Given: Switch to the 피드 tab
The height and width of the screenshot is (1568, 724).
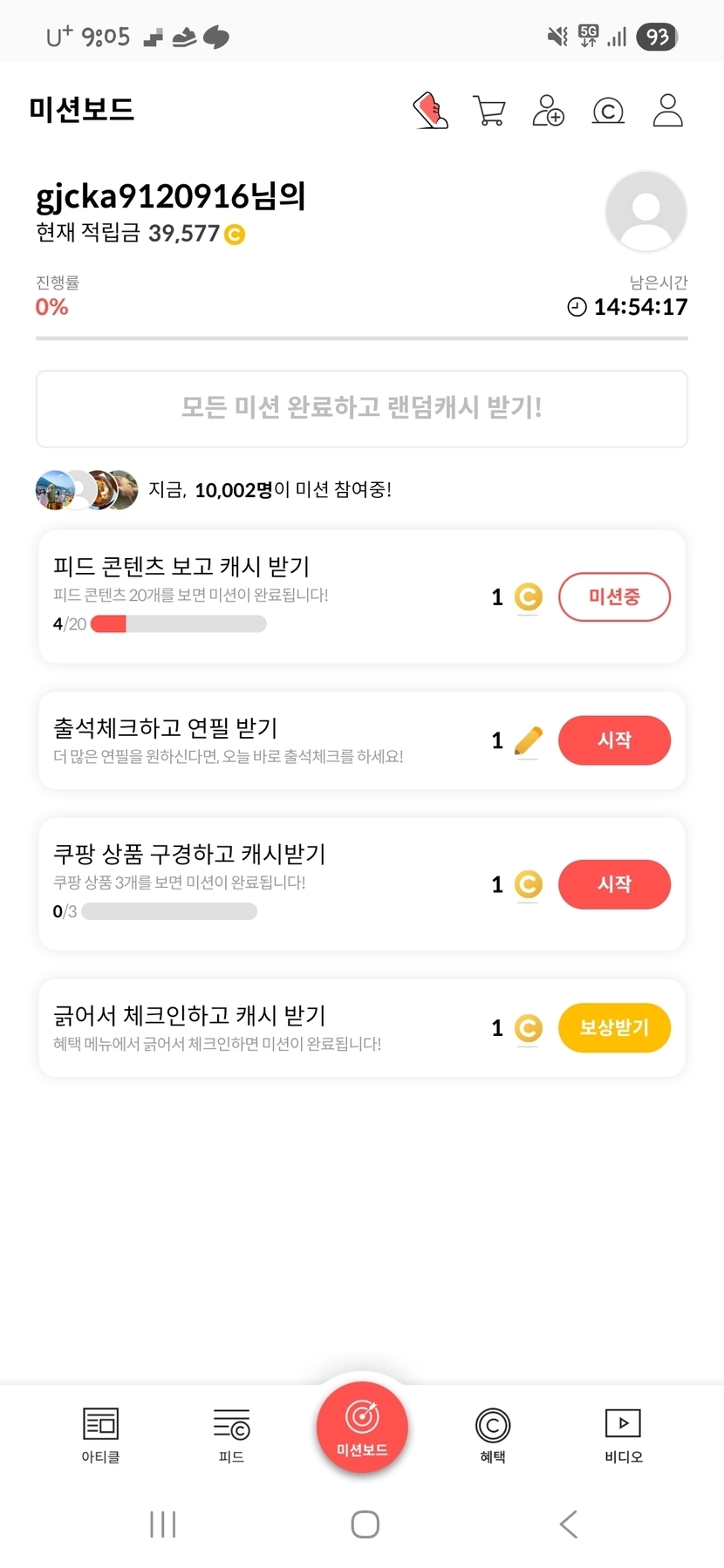Looking at the screenshot, I should click(x=231, y=1435).
